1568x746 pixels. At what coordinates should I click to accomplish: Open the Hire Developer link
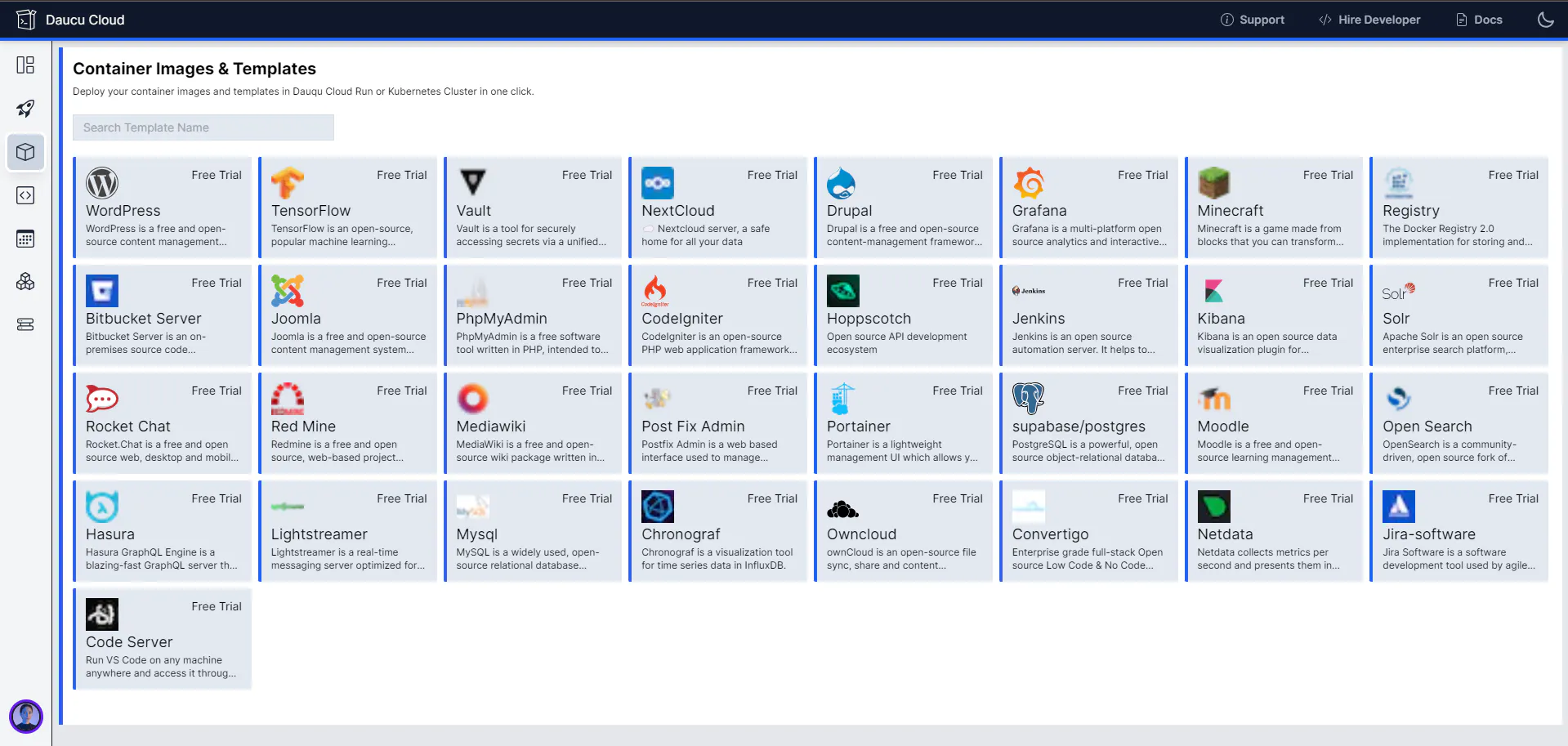tap(1369, 20)
